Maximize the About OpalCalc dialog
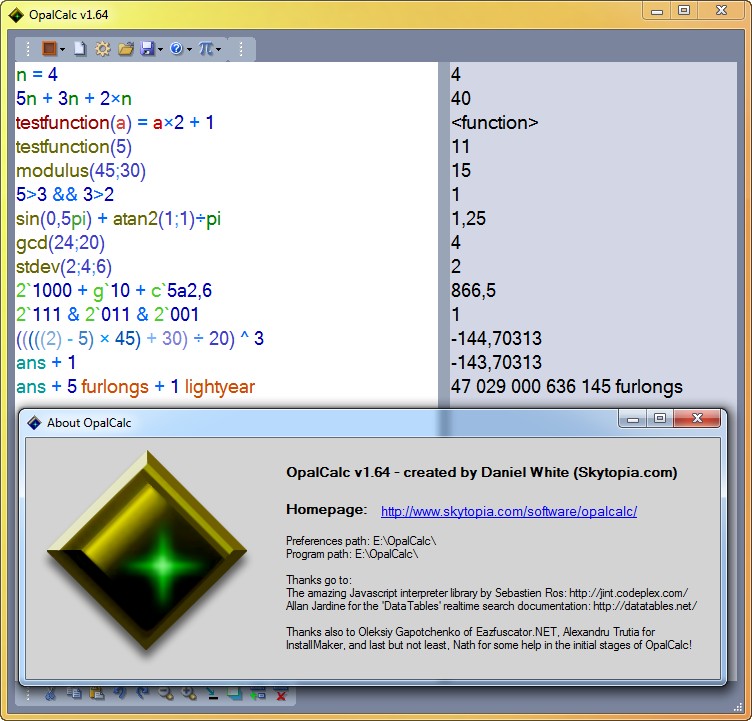Viewport: 752px width, 721px height. click(x=660, y=418)
